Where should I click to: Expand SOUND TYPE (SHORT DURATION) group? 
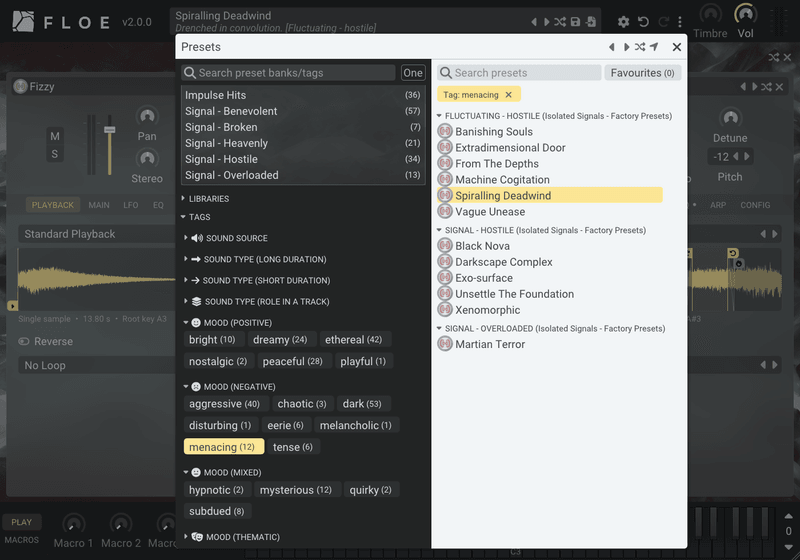257,281
